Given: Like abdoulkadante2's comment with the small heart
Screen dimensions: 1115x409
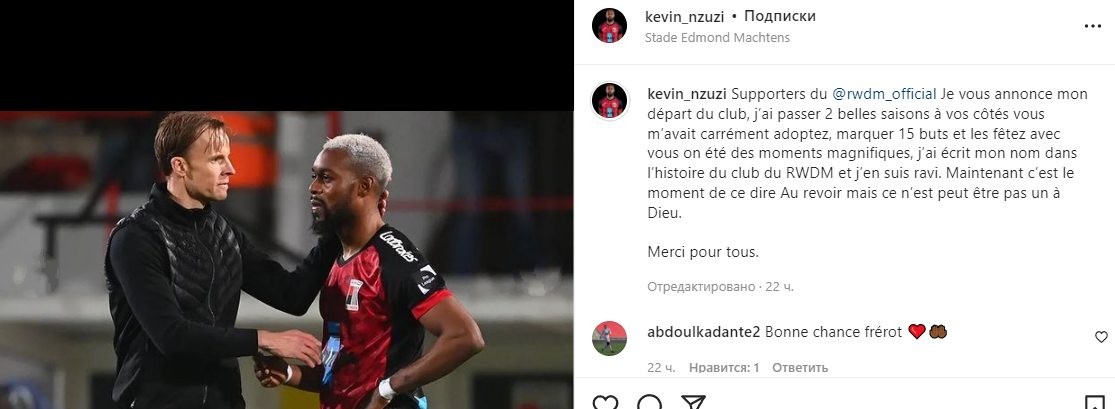Looking at the screenshot, I should pos(1101,336).
